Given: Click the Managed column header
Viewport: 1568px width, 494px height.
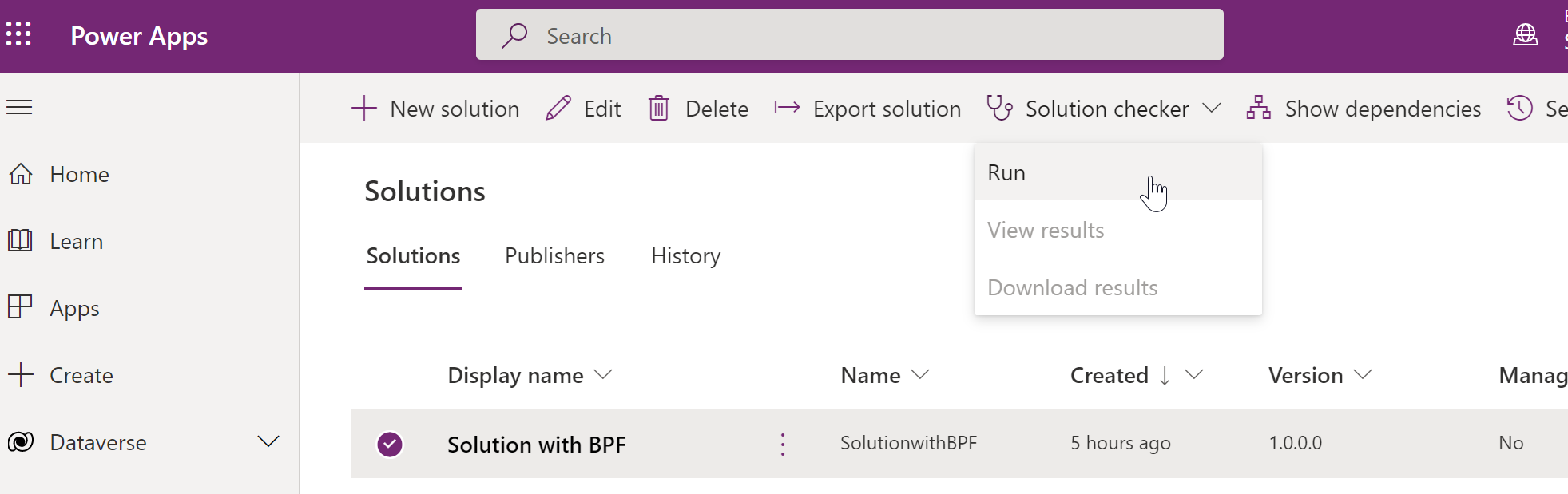Looking at the screenshot, I should [1533, 375].
